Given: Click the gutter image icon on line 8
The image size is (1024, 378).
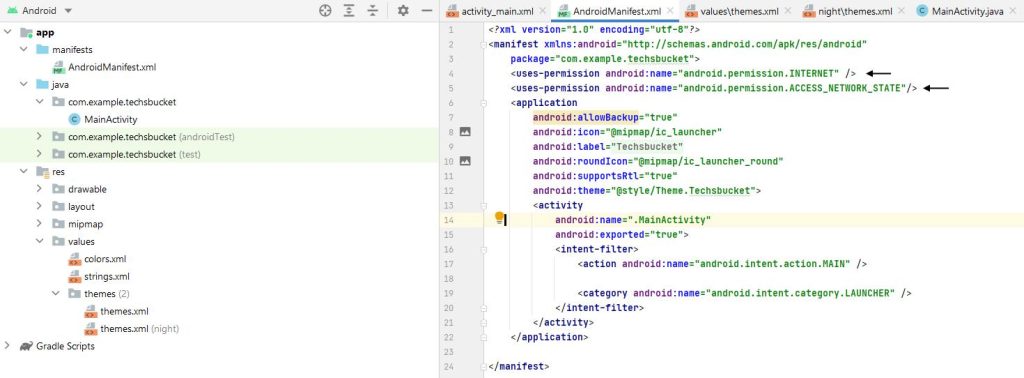Looking at the screenshot, I should [x=465, y=131].
